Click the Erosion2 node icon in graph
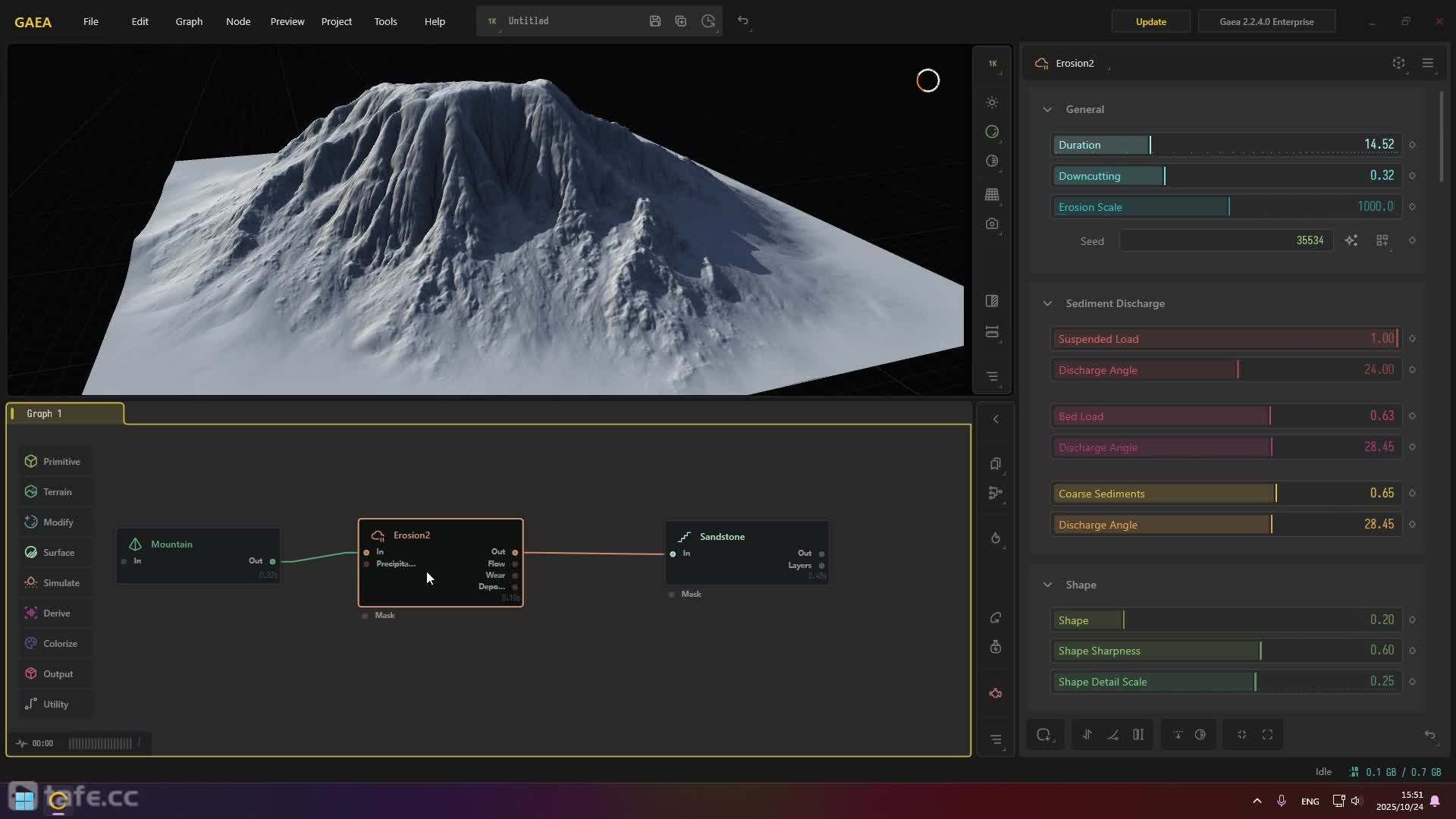This screenshot has height=819, width=1456. tap(378, 535)
